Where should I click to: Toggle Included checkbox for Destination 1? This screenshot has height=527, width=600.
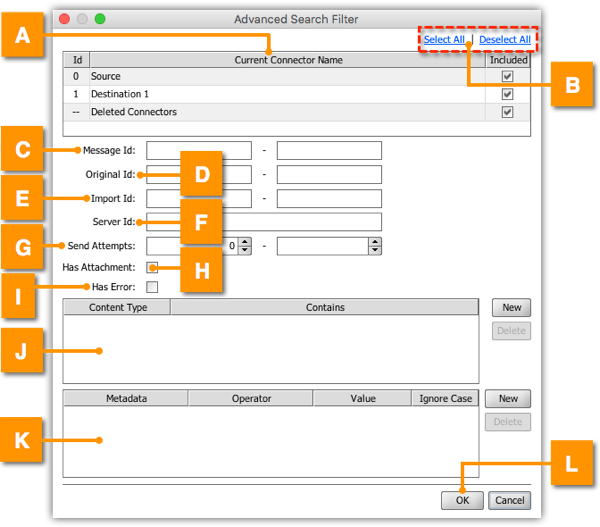coord(507,95)
